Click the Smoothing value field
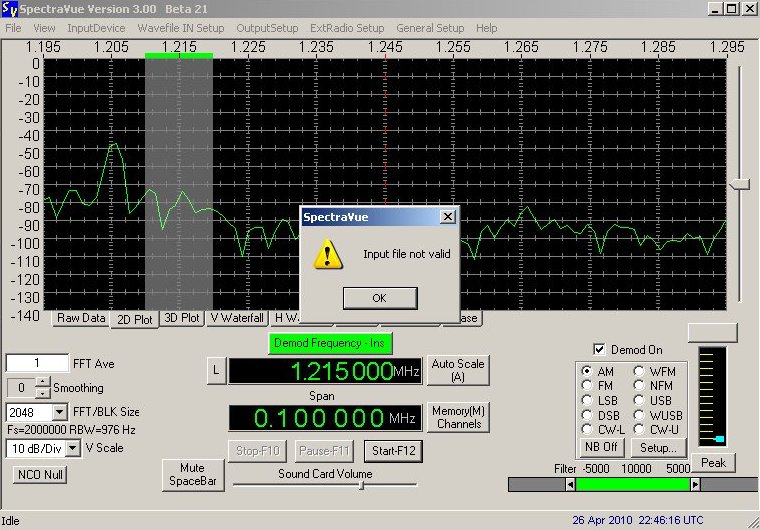 pos(21,388)
